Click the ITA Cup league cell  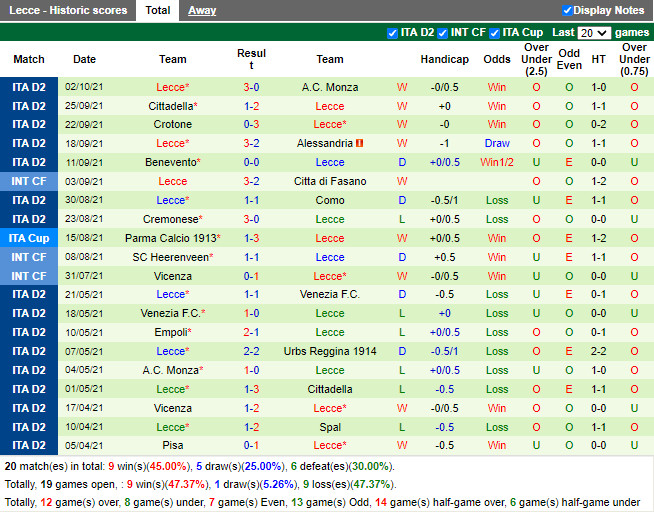tap(29, 239)
